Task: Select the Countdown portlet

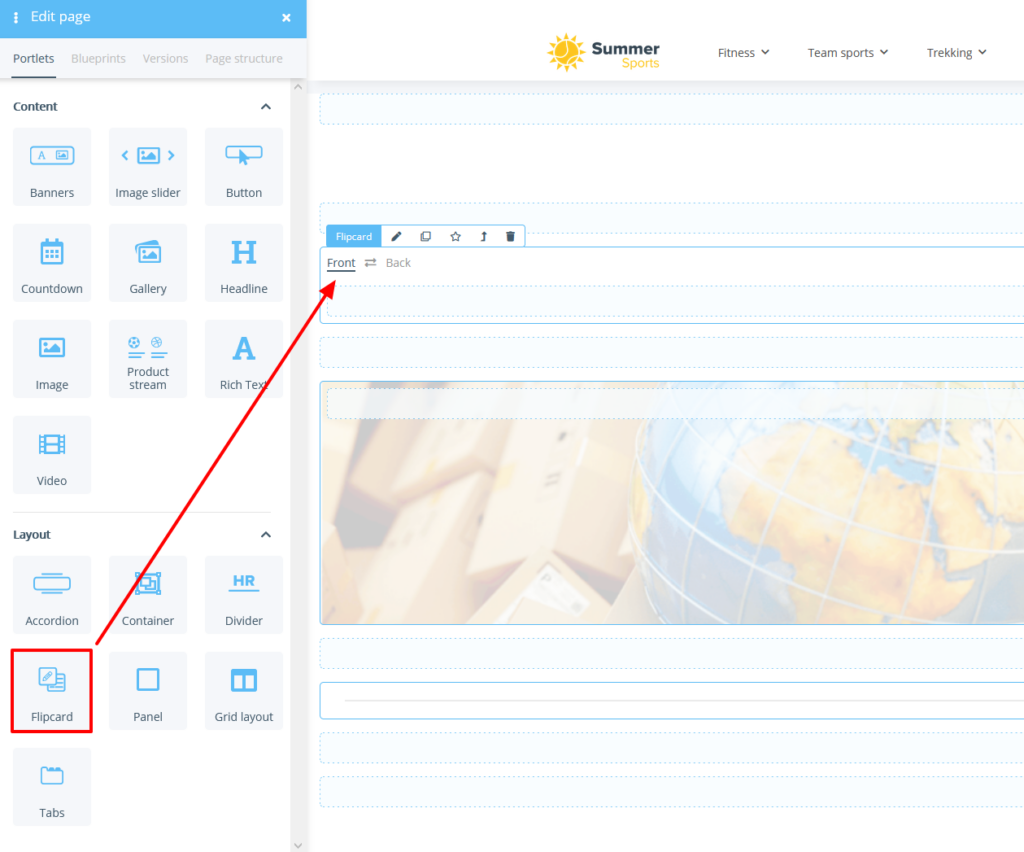Action: pyautogui.click(x=52, y=262)
